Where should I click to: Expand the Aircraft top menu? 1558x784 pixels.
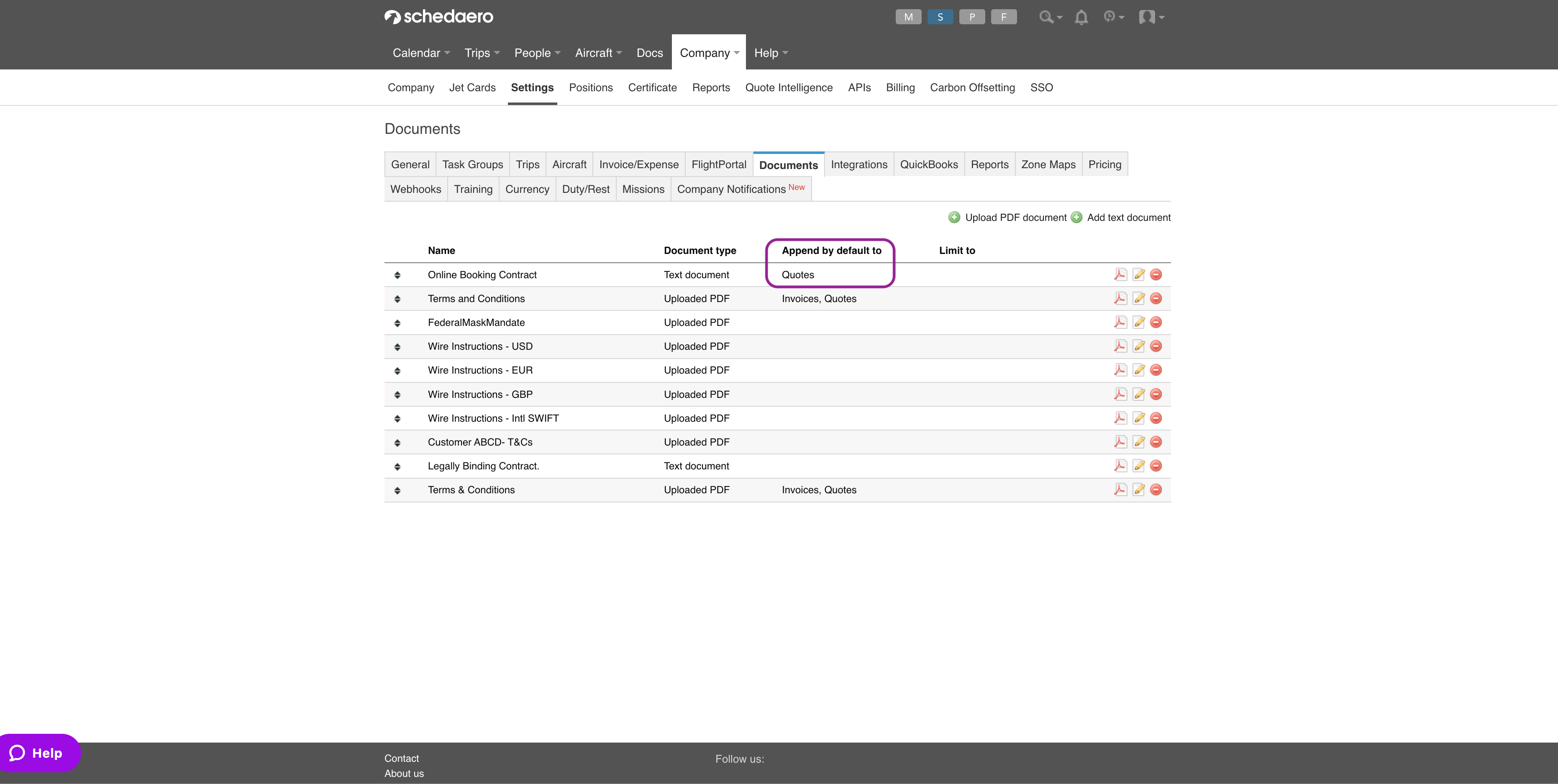(x=598, y=53)
